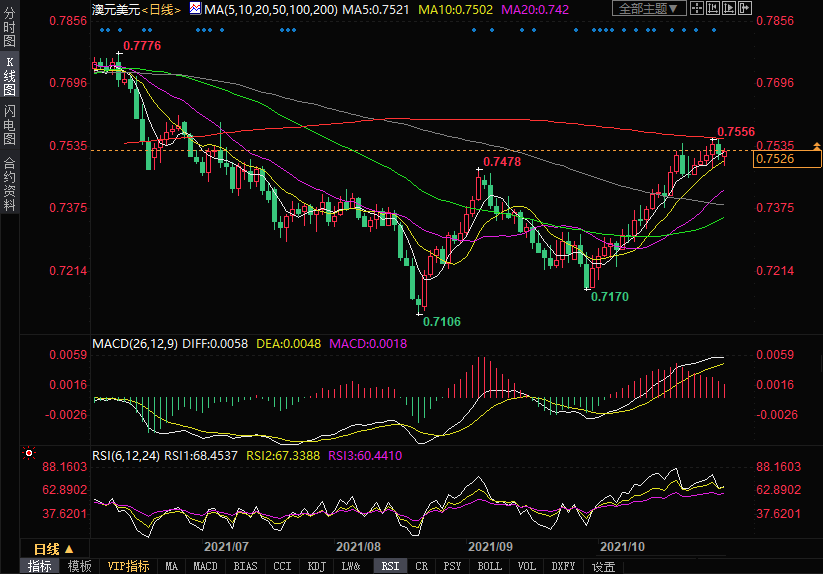Open the <日线> period dropdown next to 澳元美元

(x=160, y=9)
